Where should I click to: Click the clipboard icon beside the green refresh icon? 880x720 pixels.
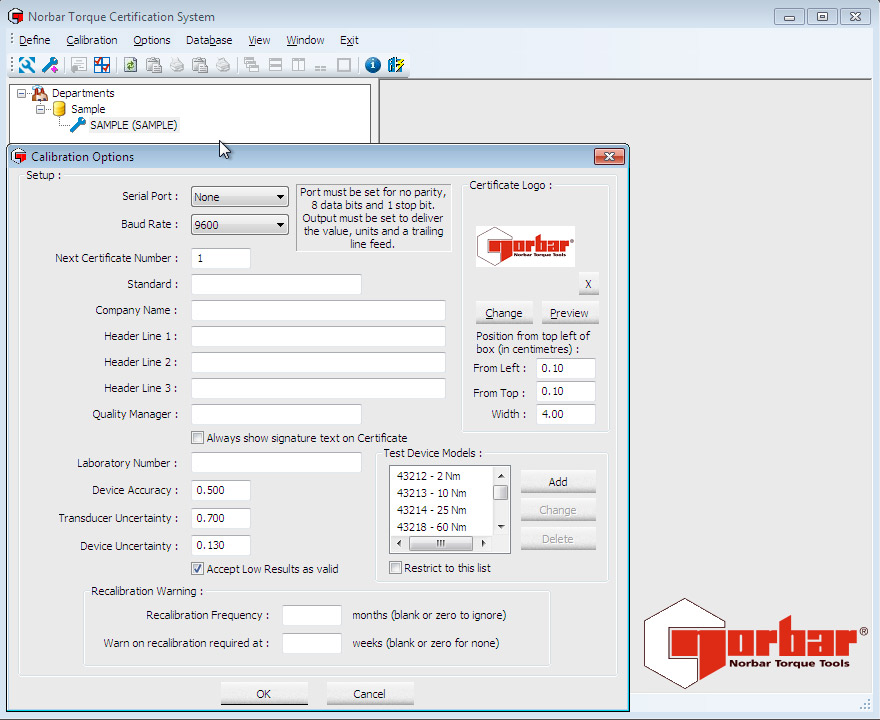pyautogui.click(x=154, y=65)
